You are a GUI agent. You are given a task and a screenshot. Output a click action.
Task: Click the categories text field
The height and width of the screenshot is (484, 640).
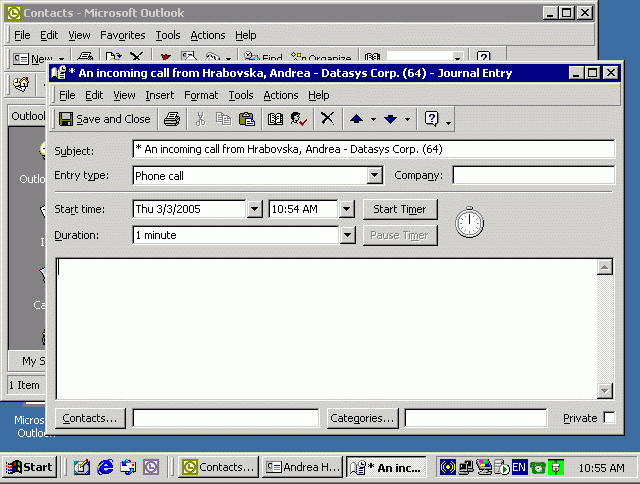point(476,418)
